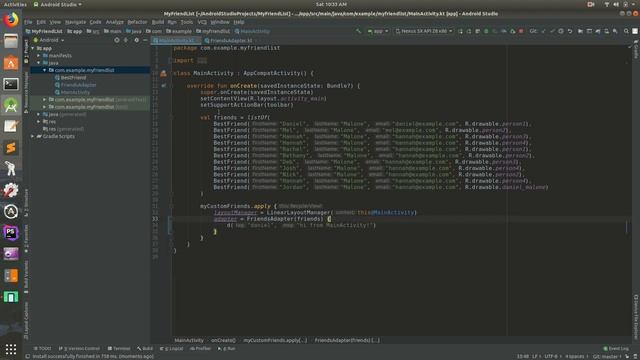Expand the com.example.myfriendlist (test) package
The width and height of the screenshot is (640, 360).
pos(44,107)
